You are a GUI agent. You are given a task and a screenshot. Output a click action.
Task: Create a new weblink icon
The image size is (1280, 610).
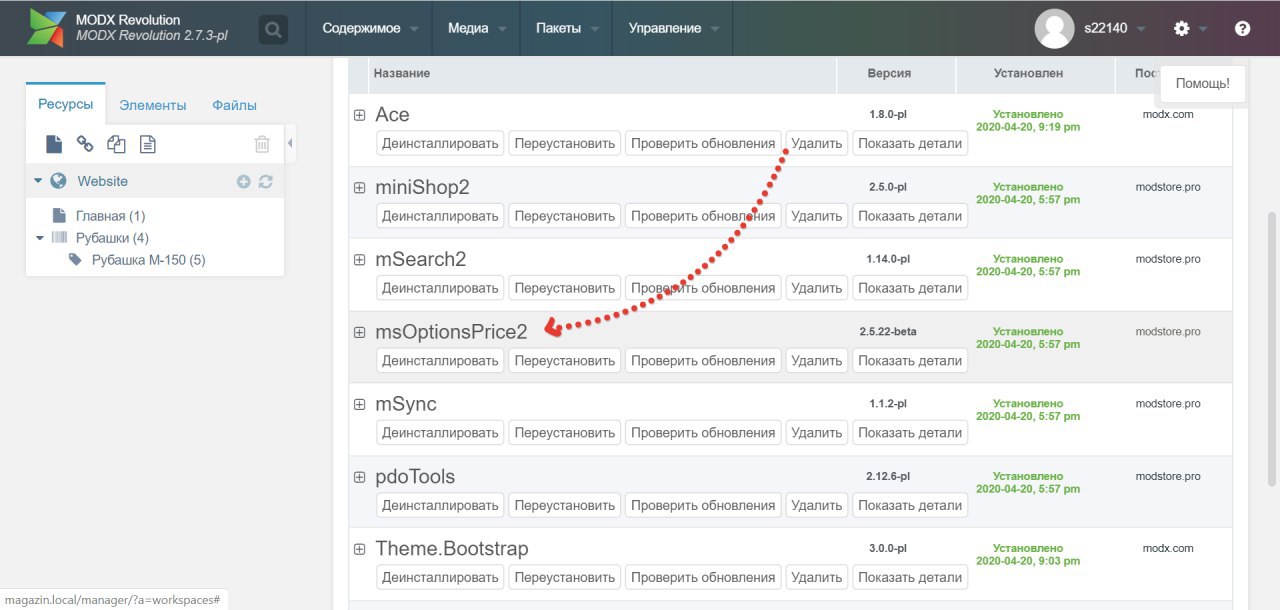pos(85,144)
